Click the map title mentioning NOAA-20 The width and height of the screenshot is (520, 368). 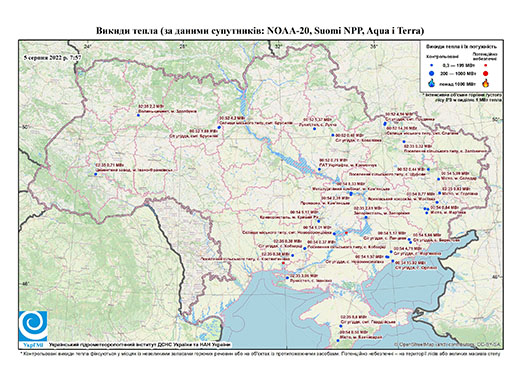point(260,31)
